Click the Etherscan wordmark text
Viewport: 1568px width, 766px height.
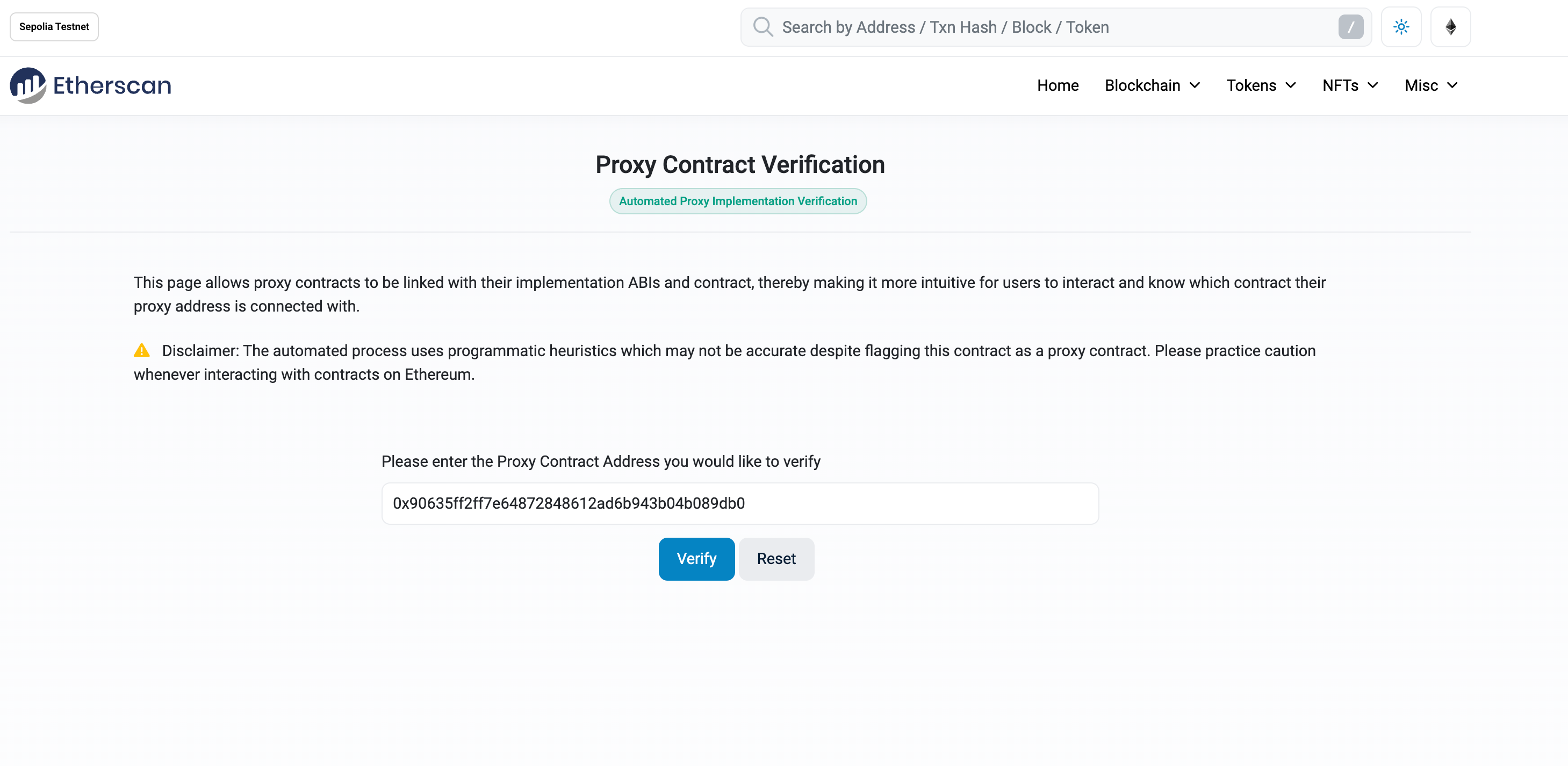pyautogui.click(x=112, y=85)
